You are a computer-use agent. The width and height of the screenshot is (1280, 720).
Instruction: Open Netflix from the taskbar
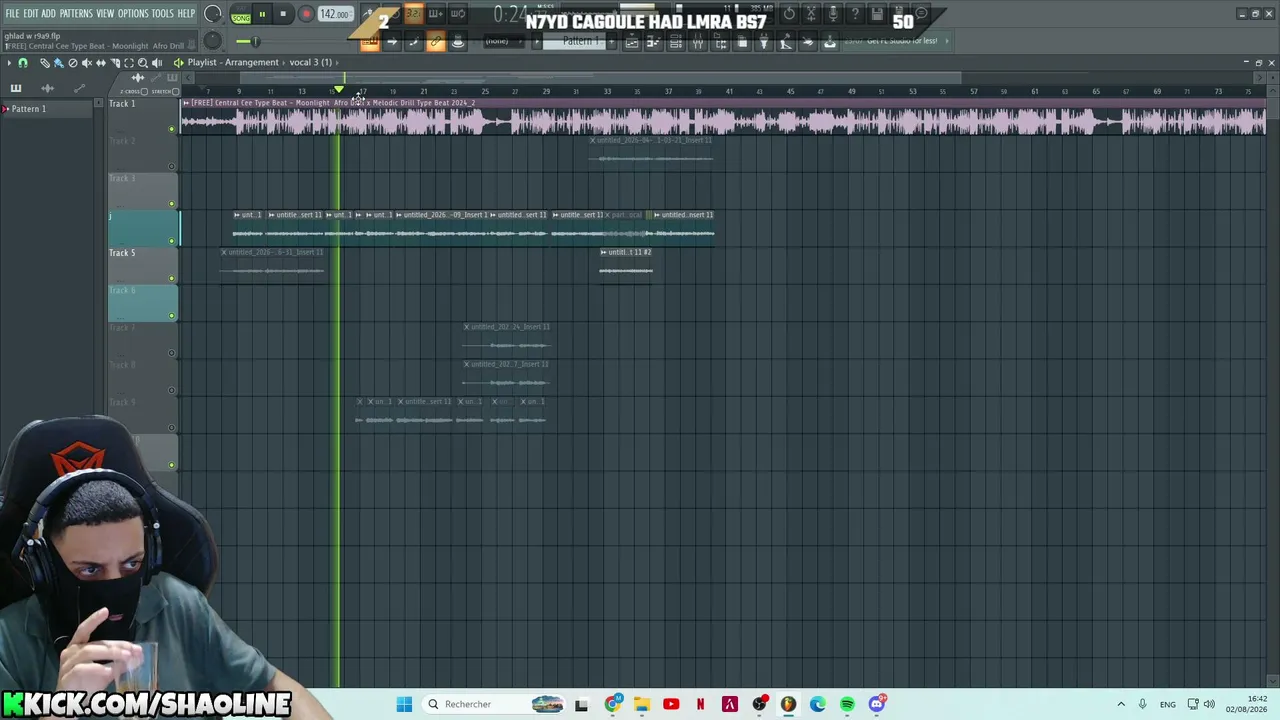point(700,704)
